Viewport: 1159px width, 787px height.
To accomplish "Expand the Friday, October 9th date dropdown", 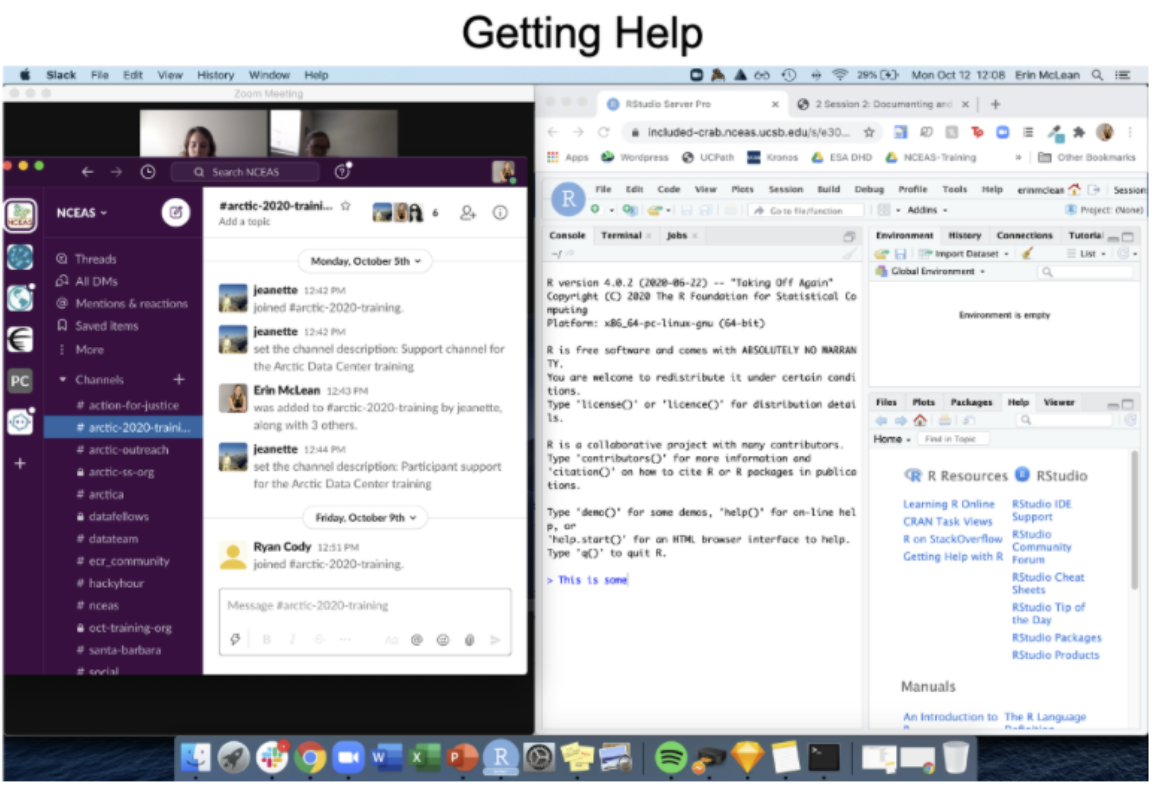I will pos(365,517).
